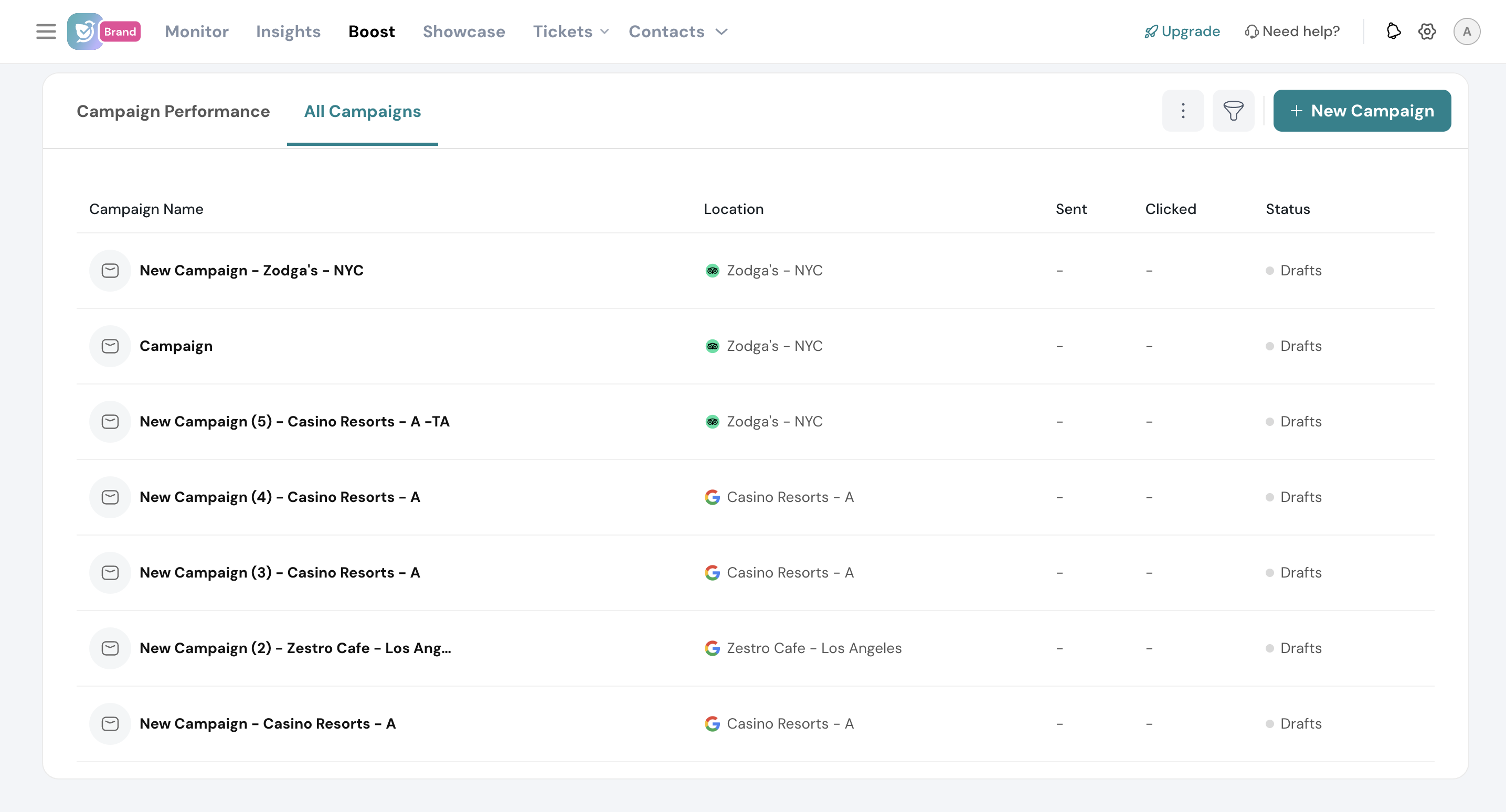Click Google icon beside Zestro Cafe location
This screenshot has width=1506, height=812.
[x=712, y=648]
